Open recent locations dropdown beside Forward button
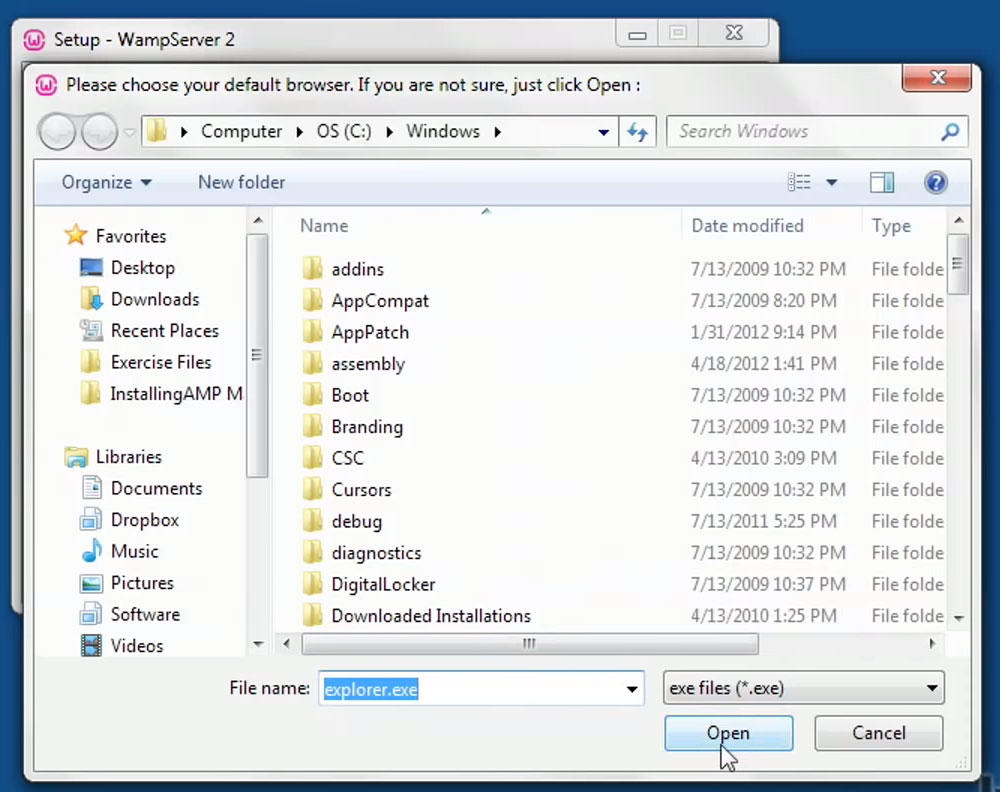 129,133
